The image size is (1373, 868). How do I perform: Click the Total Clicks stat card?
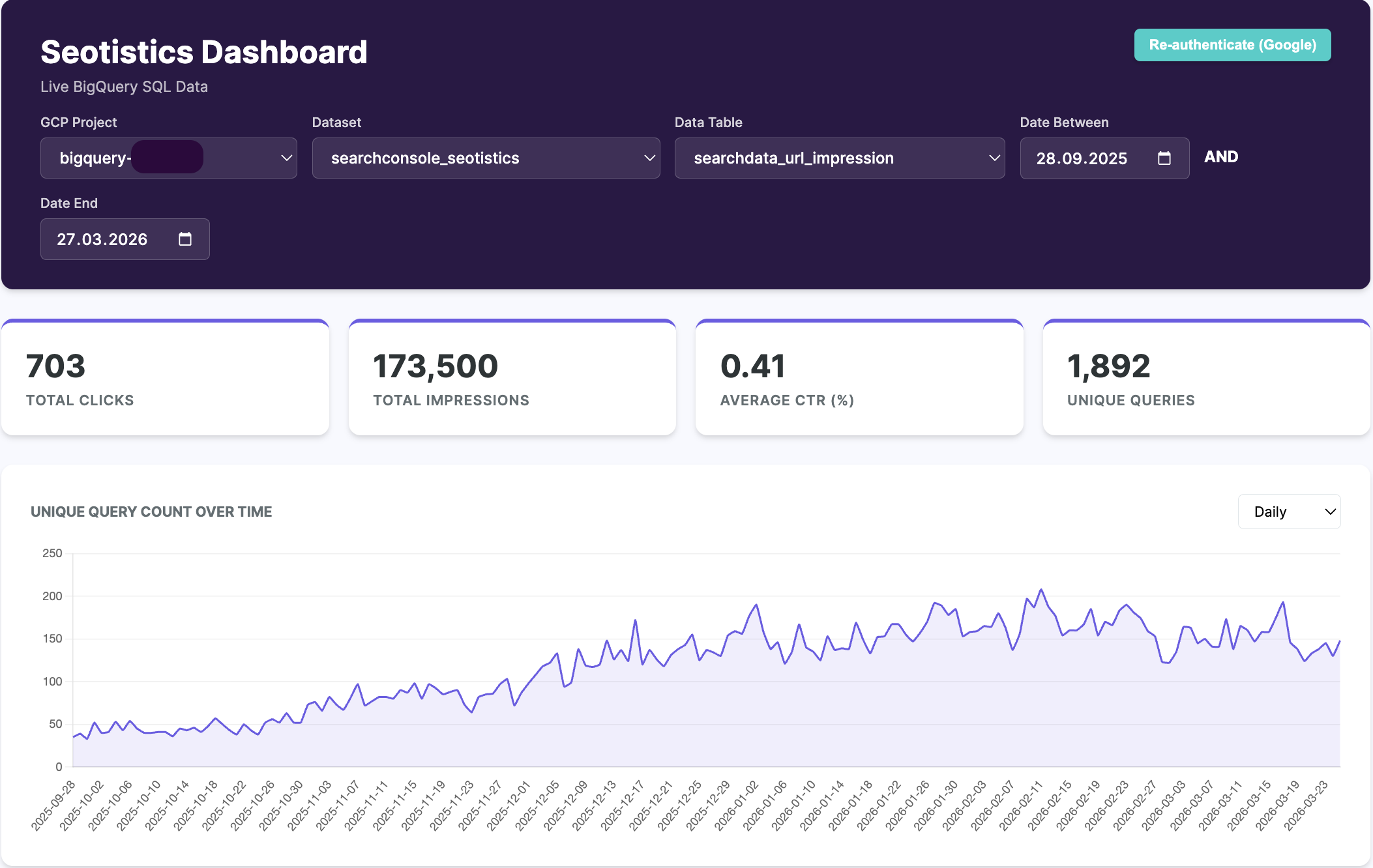tap(166, 378)
